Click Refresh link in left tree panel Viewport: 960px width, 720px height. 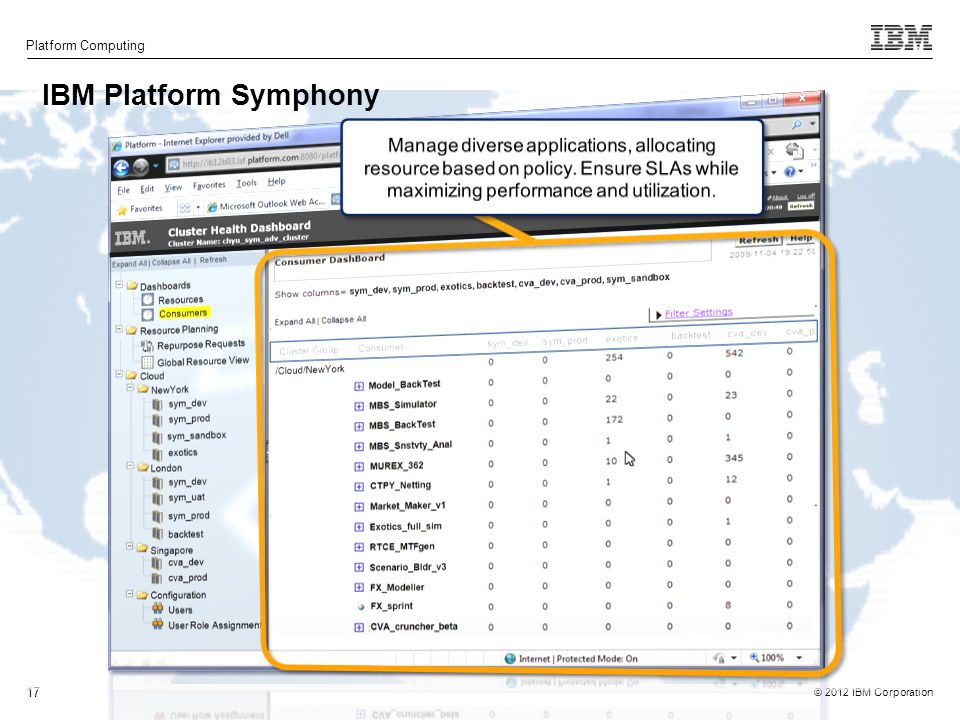213,260
